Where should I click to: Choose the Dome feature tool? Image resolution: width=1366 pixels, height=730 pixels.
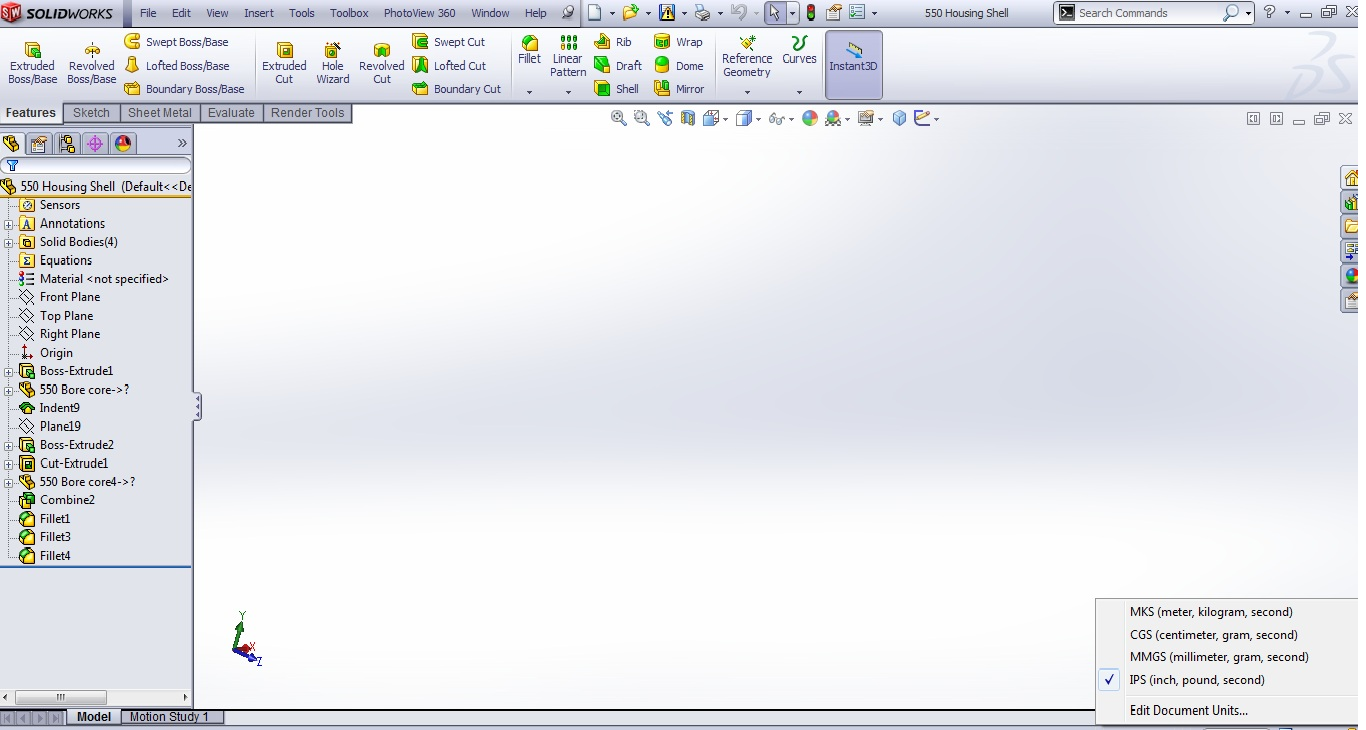pyautogui.click(x=678, y=66)
